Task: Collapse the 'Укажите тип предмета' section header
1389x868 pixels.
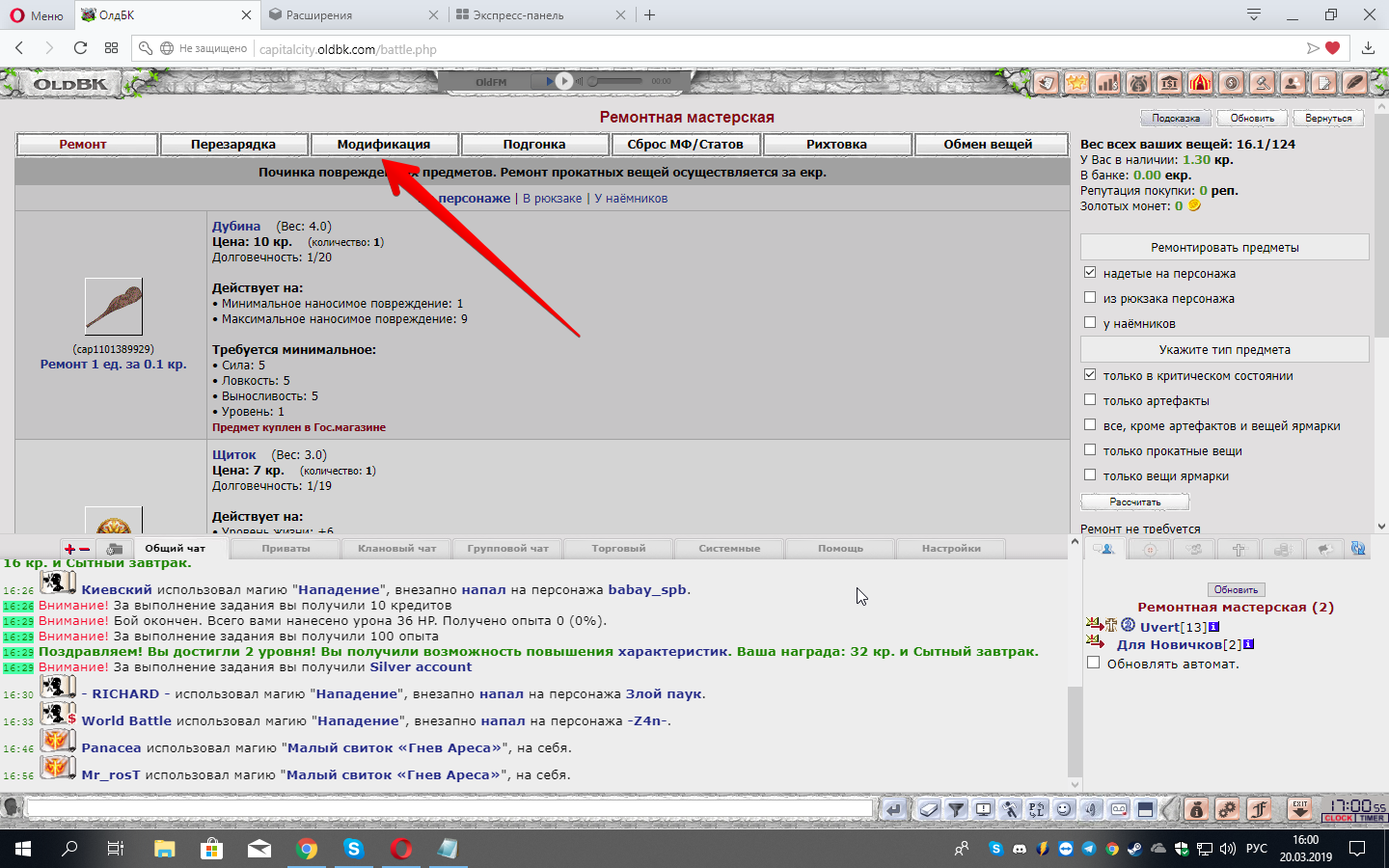Action: click(1224, 350)
